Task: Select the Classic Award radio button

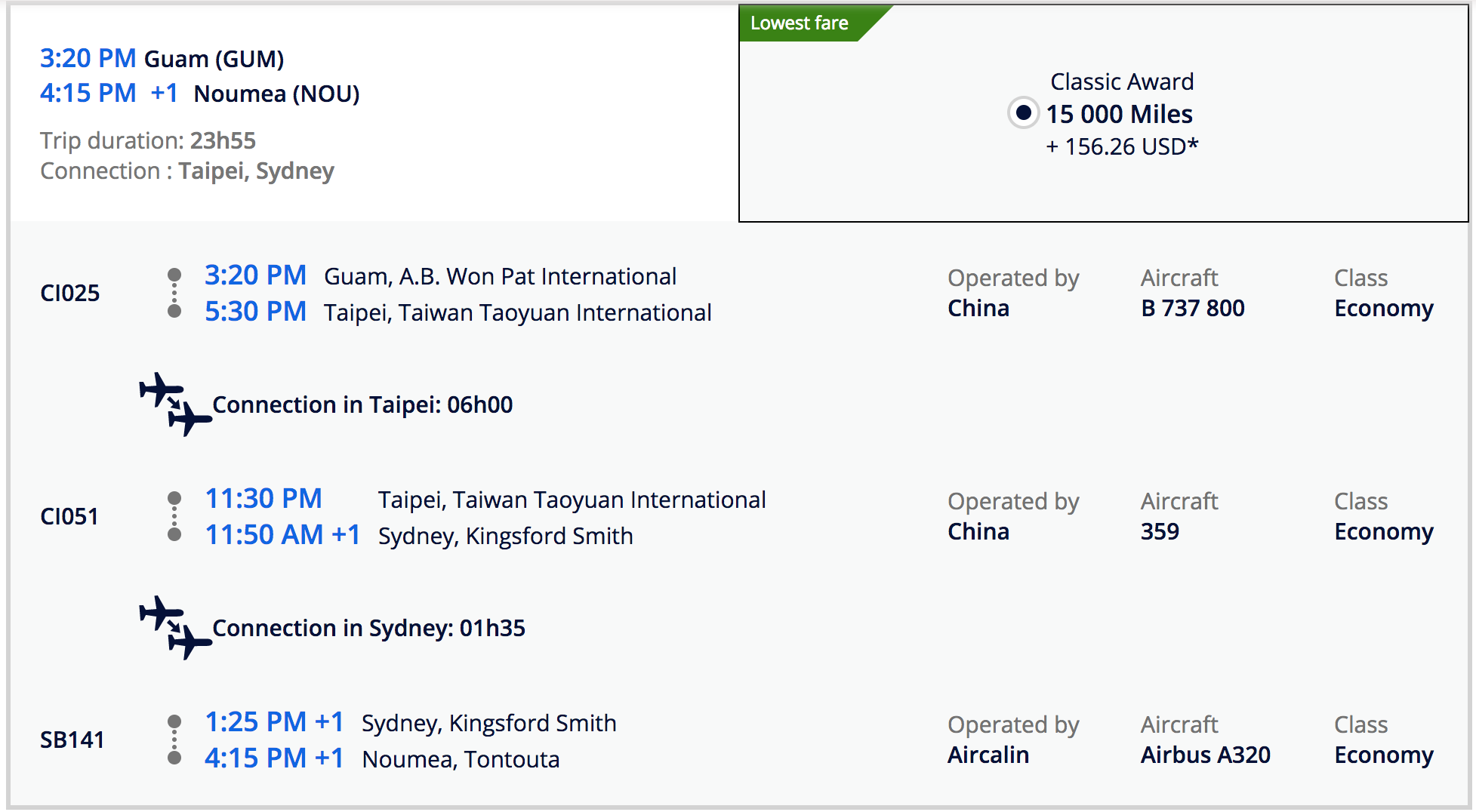Action: pyautogui.click(x=1023, y=113)
